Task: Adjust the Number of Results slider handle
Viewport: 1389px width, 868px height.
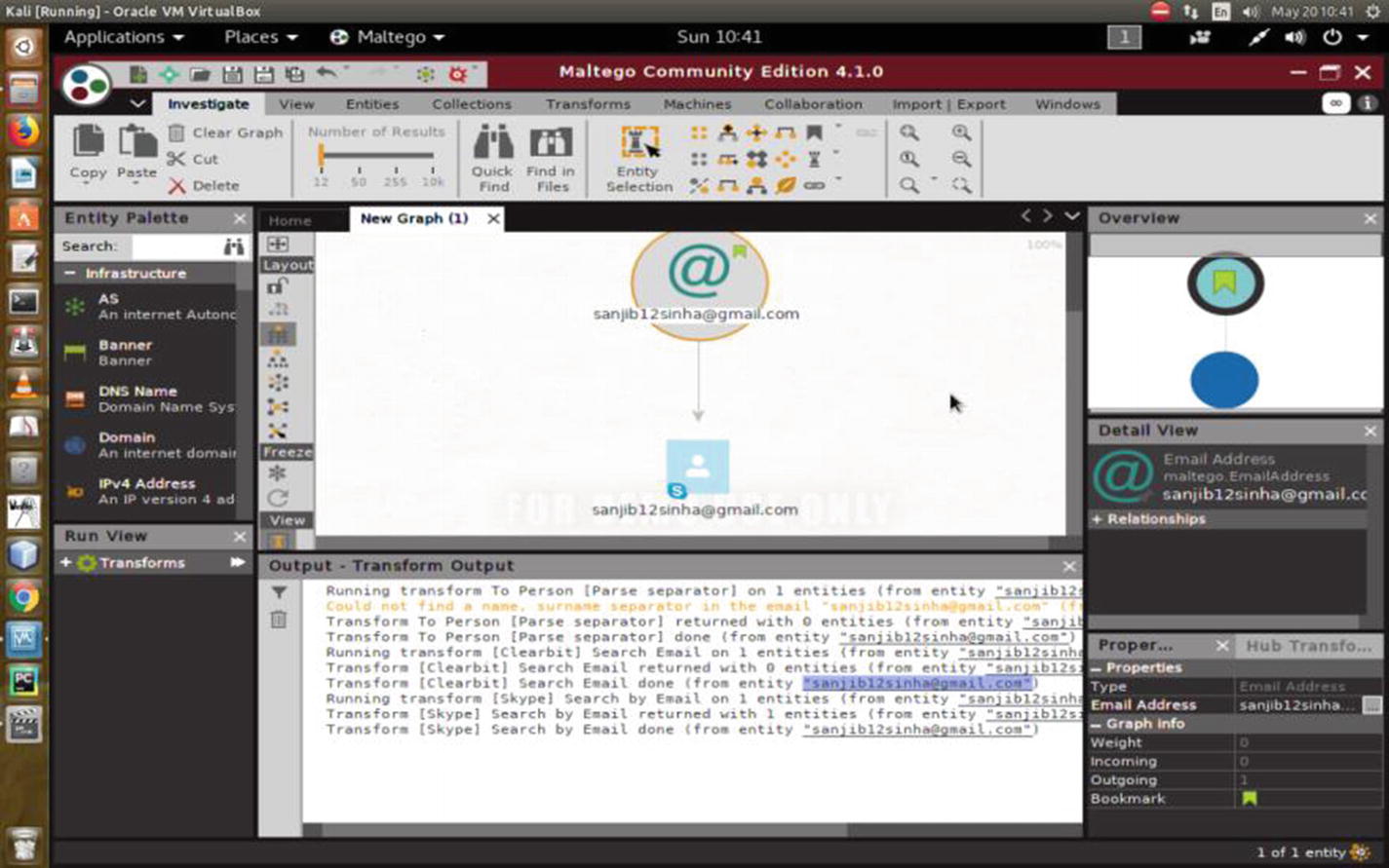Action: coord(321,155)
